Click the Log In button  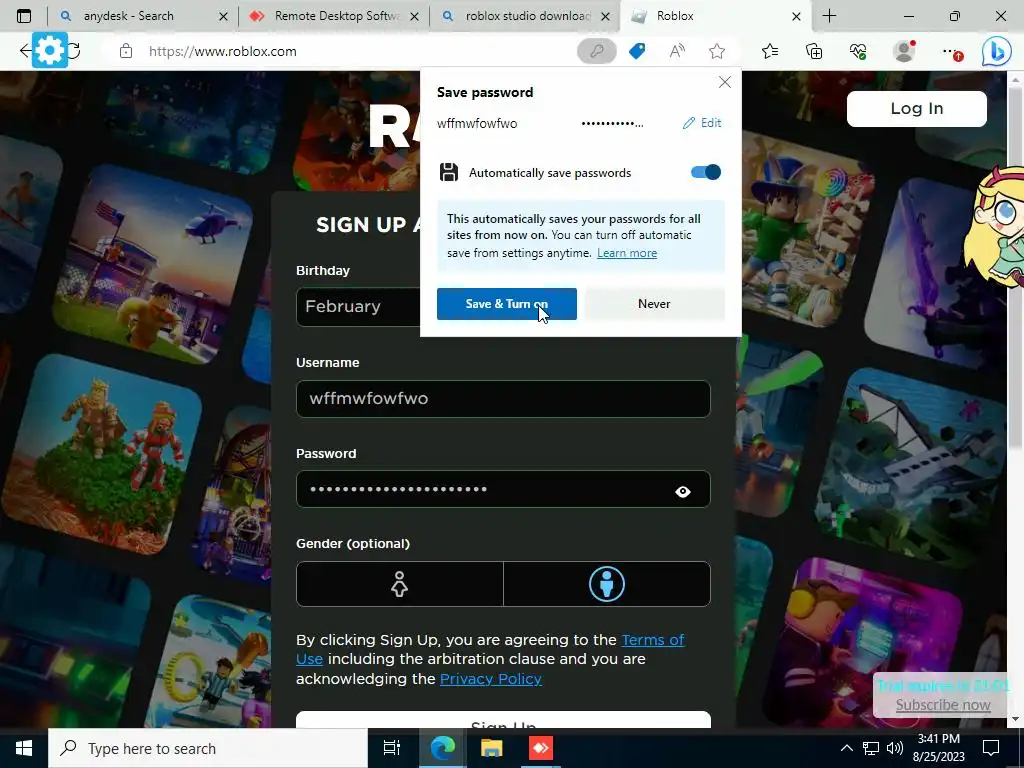916,108
